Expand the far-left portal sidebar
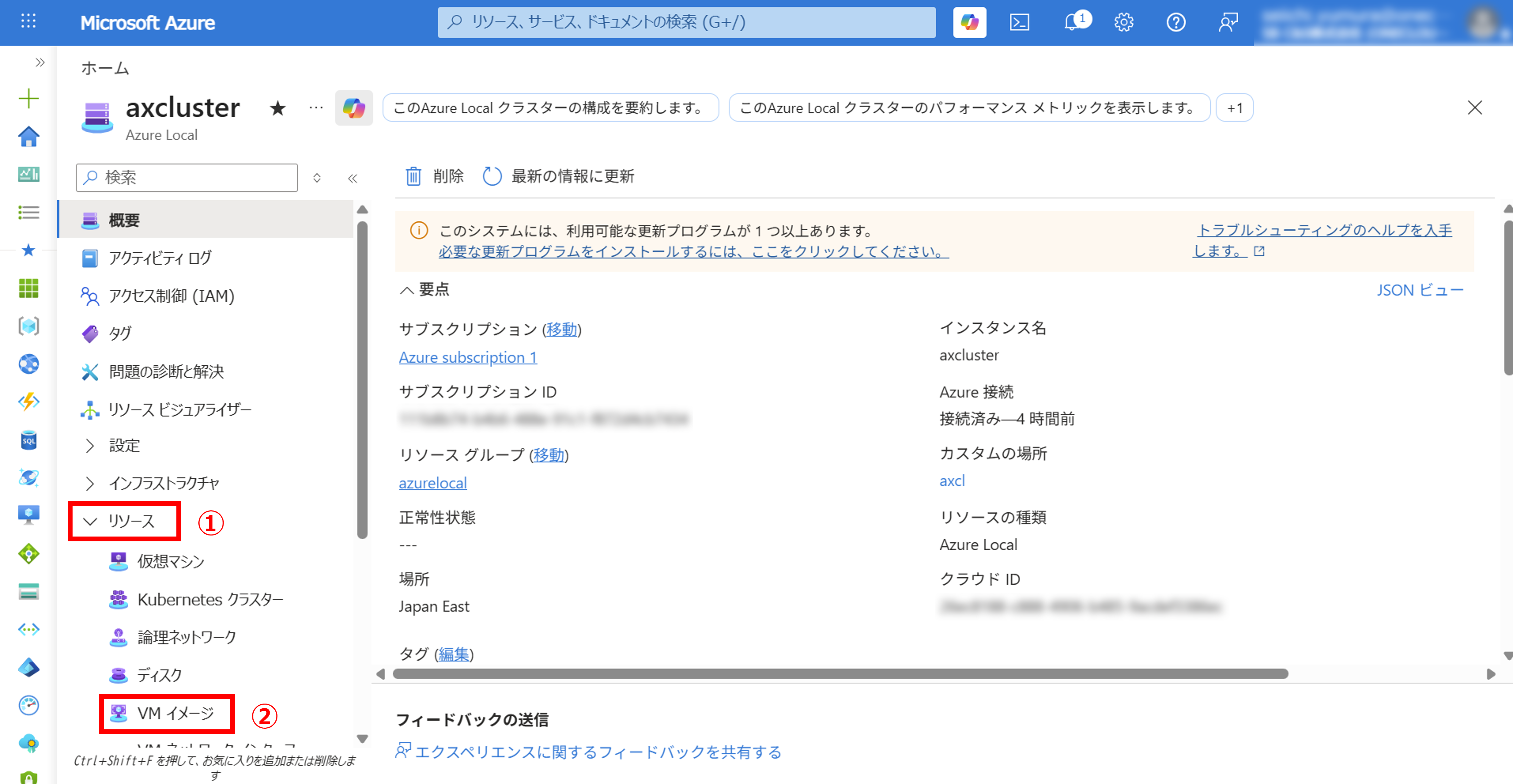 tap(40, 62)
